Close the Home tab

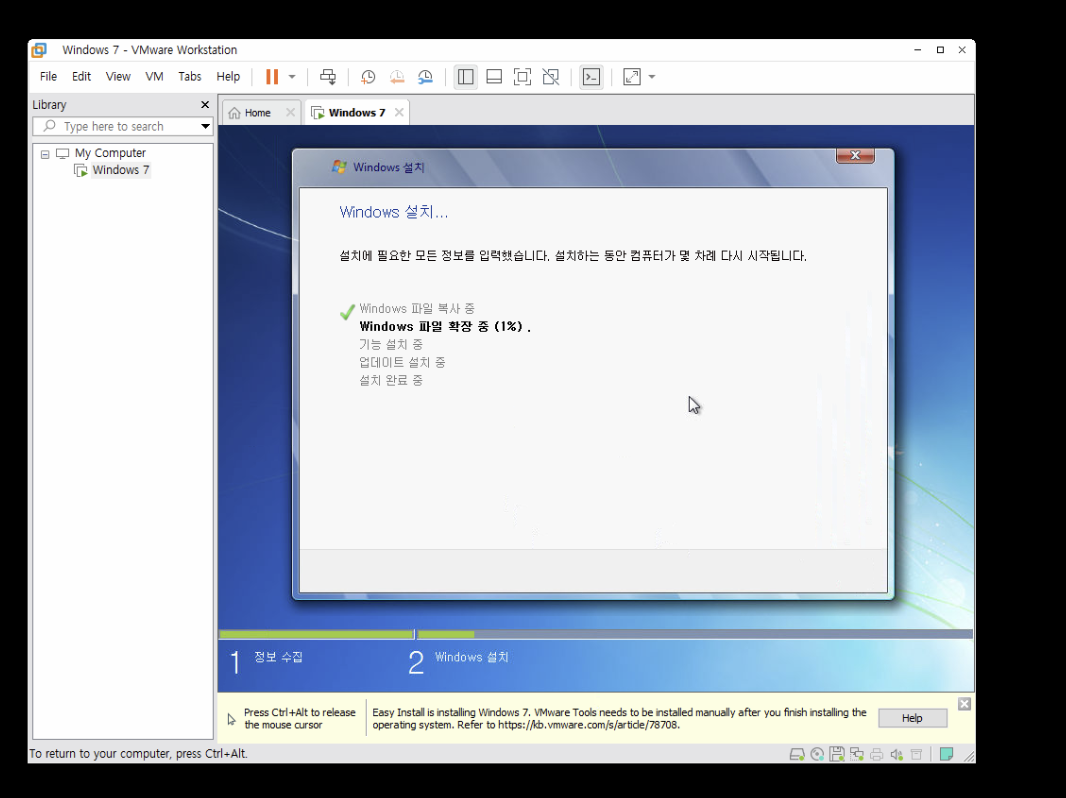[290, 112]
